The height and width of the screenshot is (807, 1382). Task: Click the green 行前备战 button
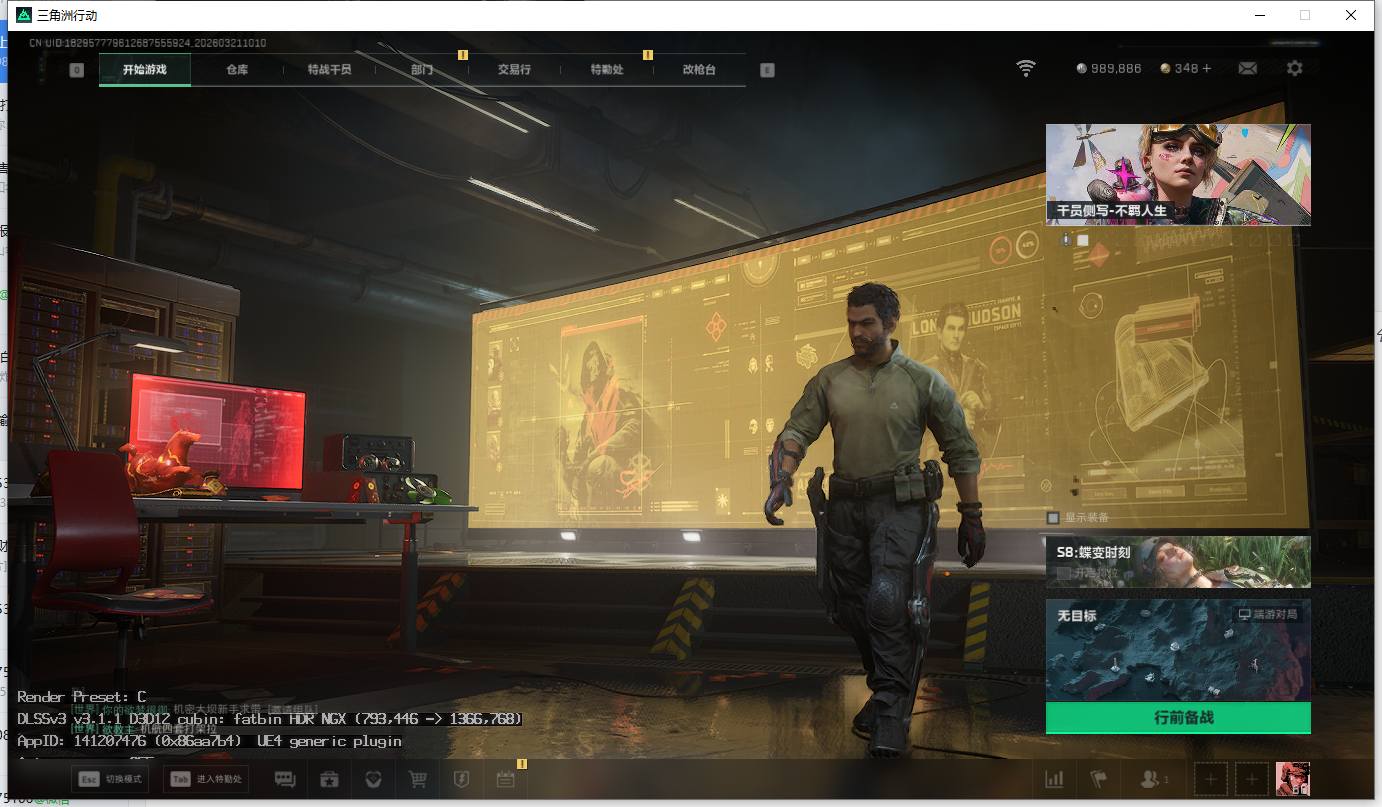1177,718
